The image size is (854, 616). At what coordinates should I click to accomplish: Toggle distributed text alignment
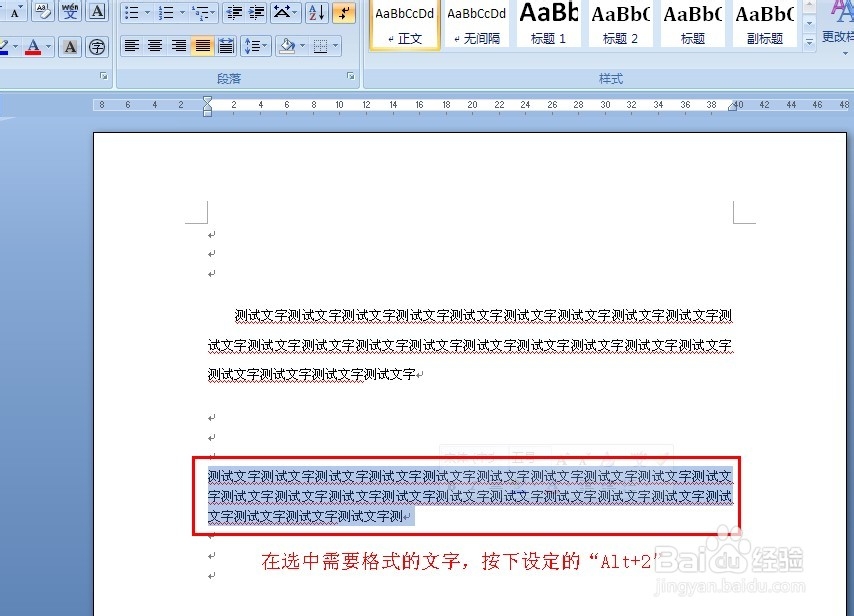pyautogui.click(x=225, y=45)
